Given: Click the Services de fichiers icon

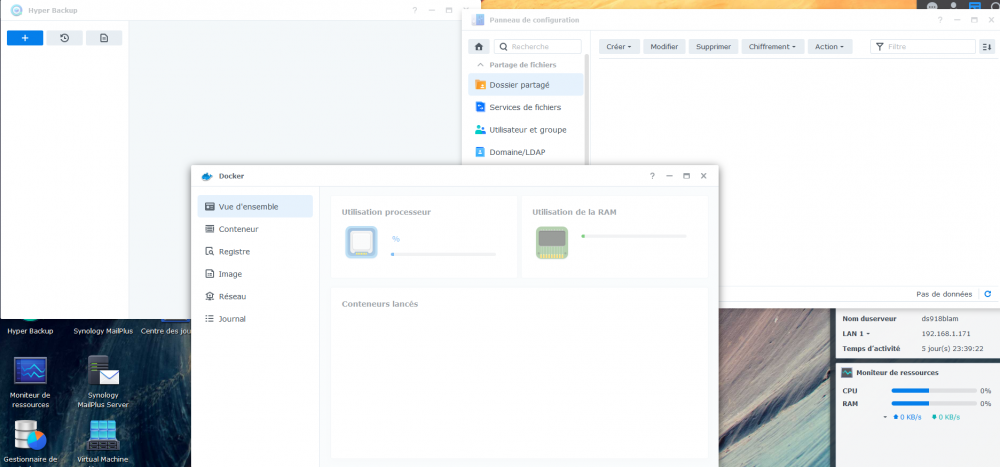Looking at the screenshot, I should [480, 107].
